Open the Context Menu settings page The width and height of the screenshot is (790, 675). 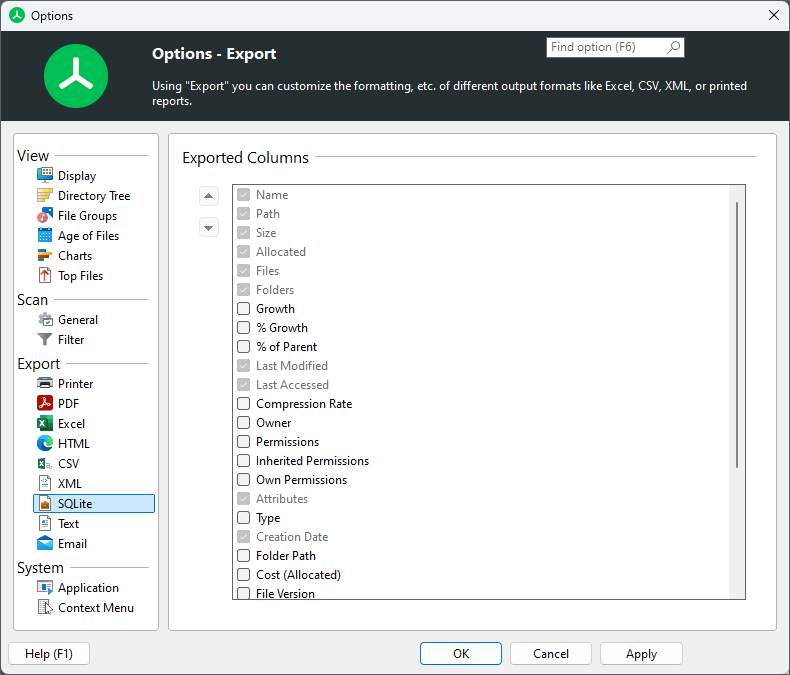point(95,608)
